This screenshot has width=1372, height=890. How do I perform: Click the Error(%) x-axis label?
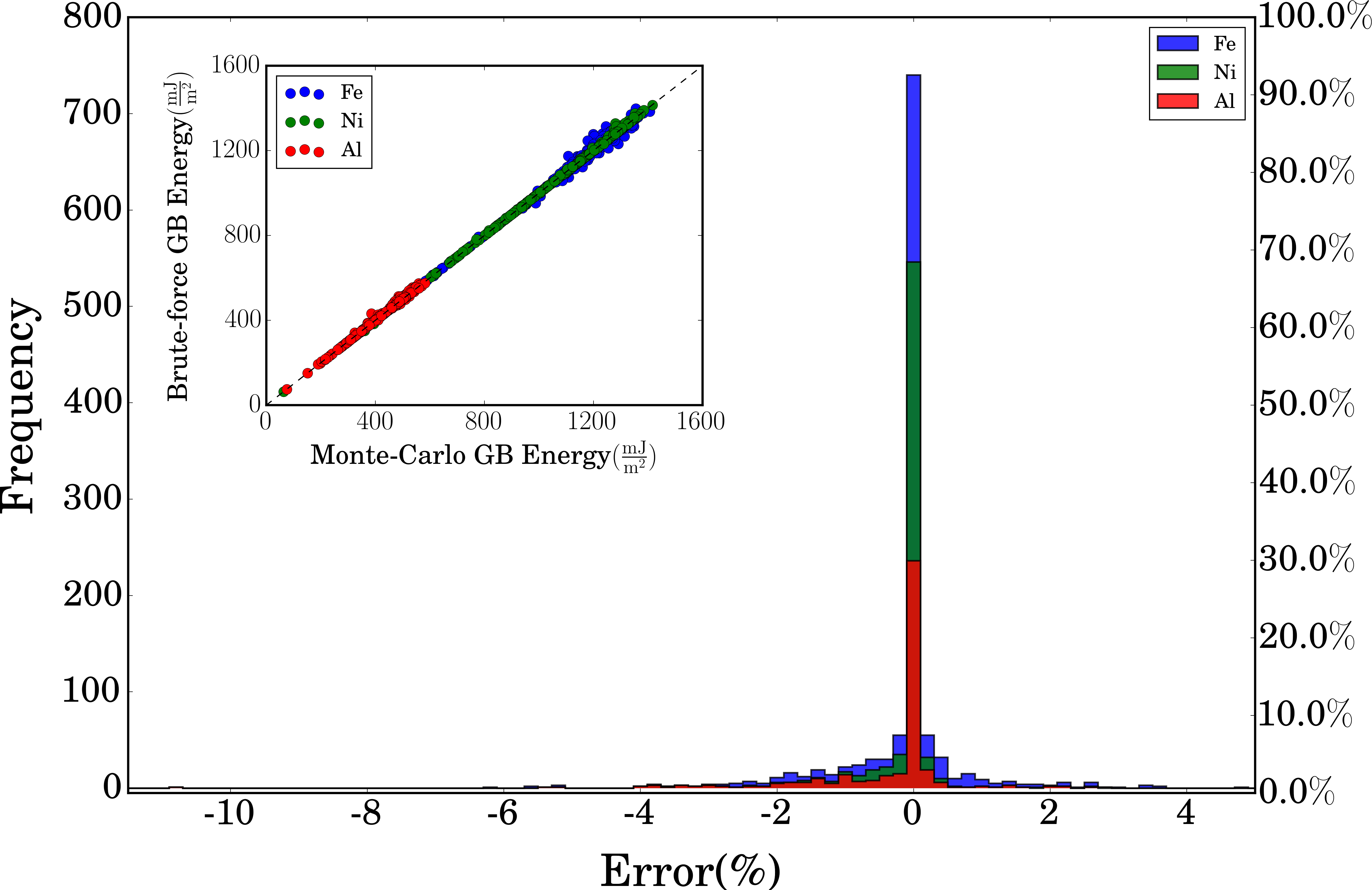click(691, 870)
